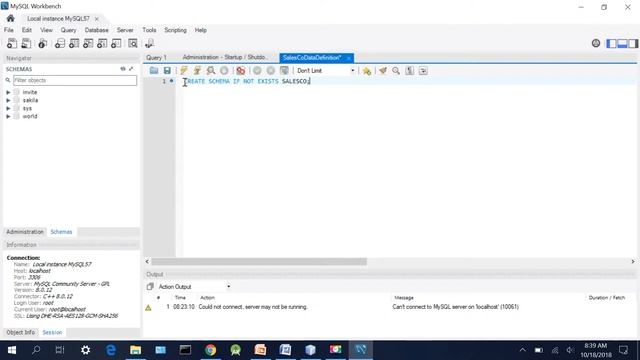Click the horizontal editor scrollbar thumb
The height and width of the screenshot is (360, 640).
259,262
